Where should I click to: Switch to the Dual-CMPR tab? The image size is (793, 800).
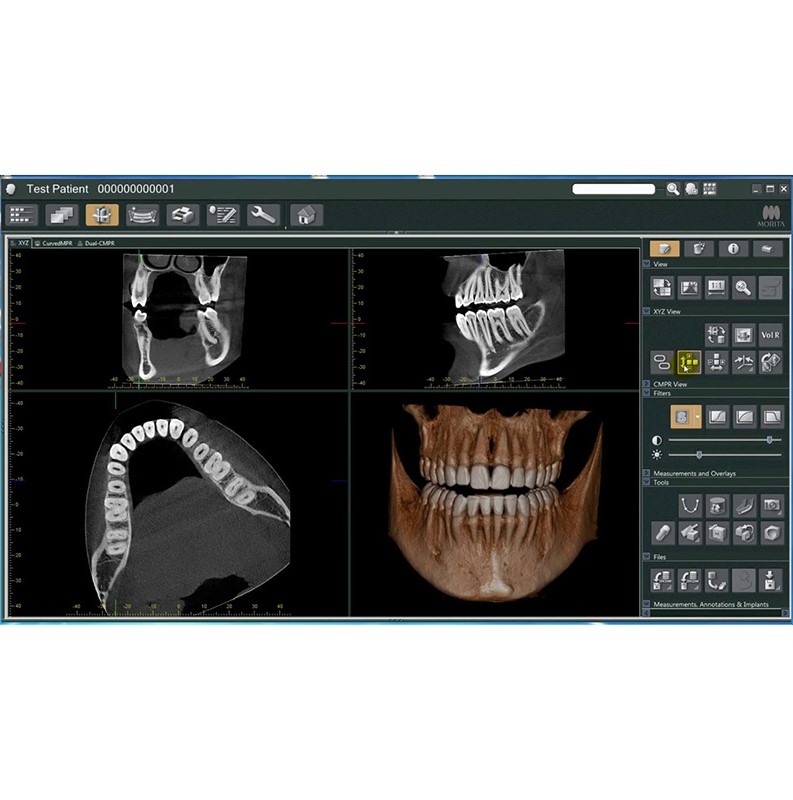[x=96, y=243]
